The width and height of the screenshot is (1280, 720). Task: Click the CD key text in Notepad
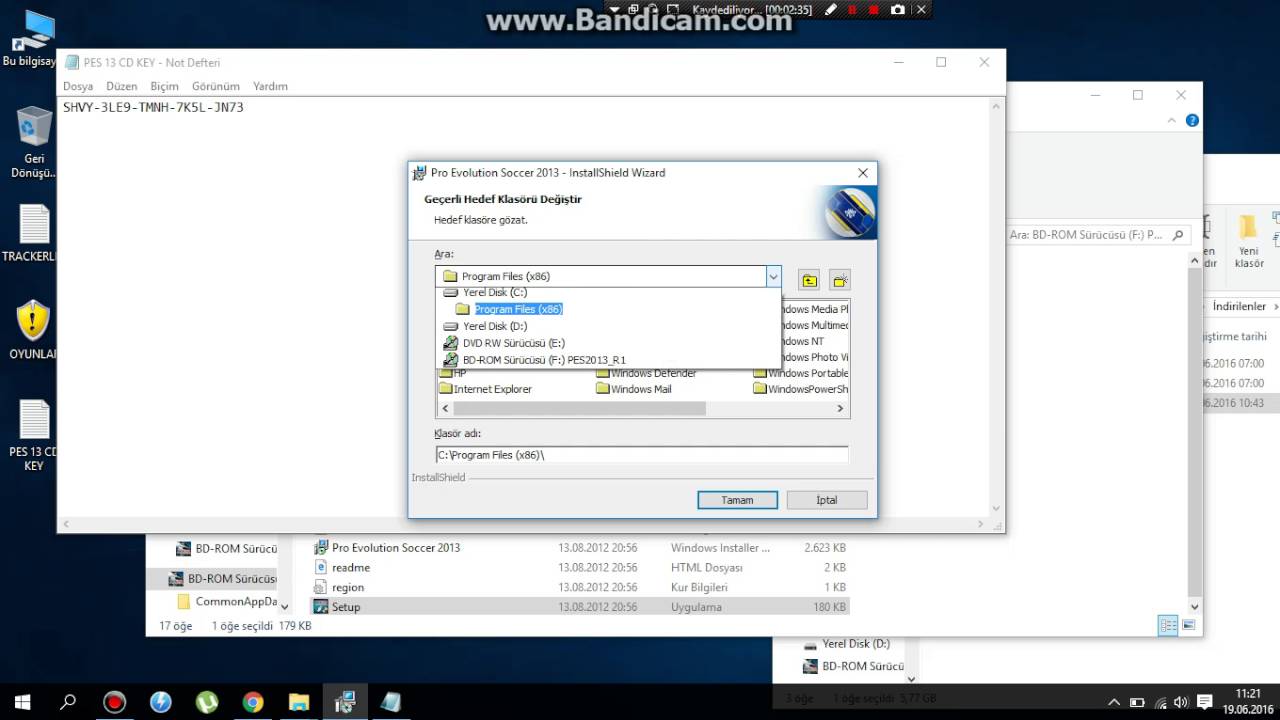(153, 107)
